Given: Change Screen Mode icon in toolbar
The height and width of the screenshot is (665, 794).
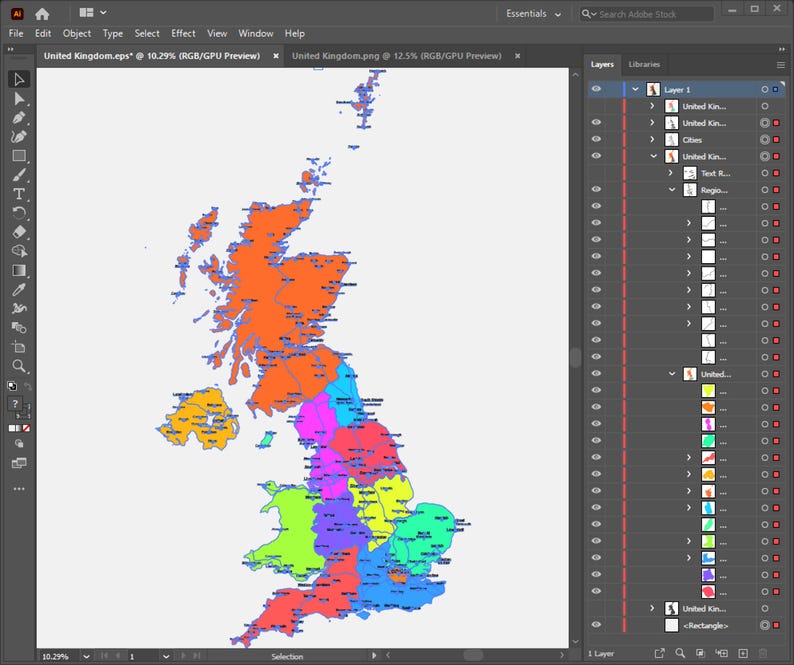Looking at the screenshot, I should tap(19, 463).
